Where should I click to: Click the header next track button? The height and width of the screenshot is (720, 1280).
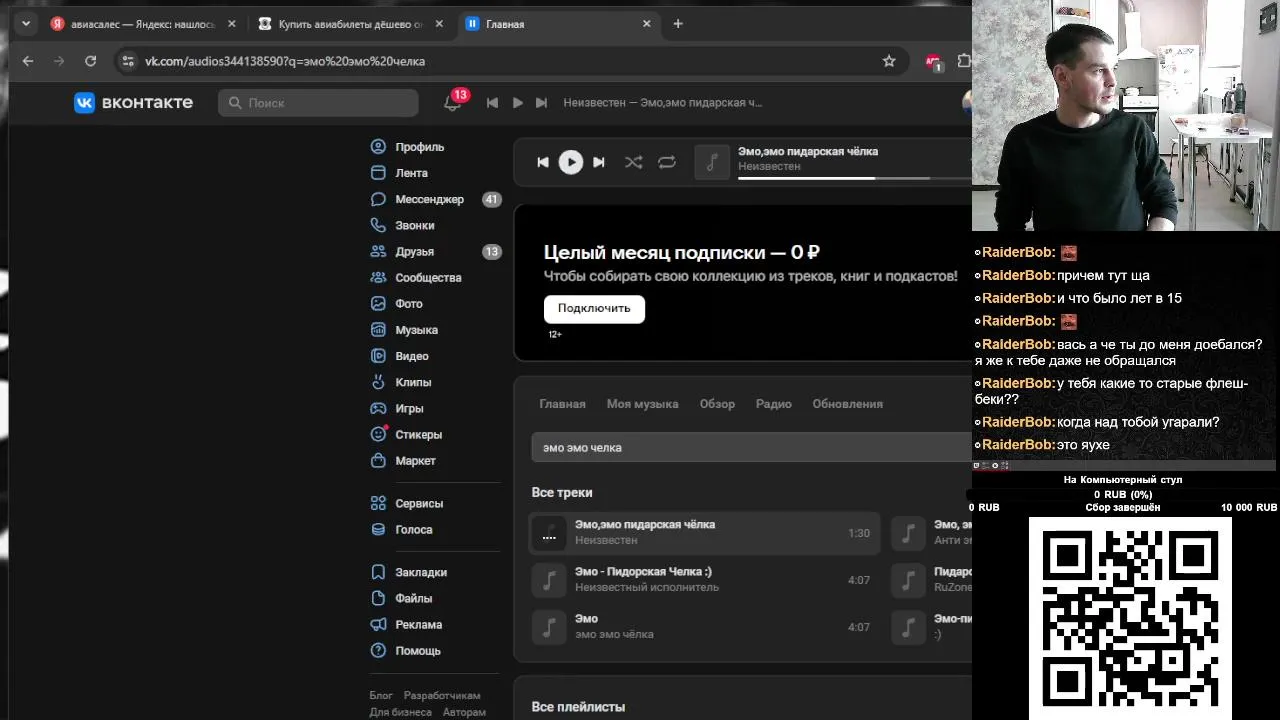coord(541,102)
